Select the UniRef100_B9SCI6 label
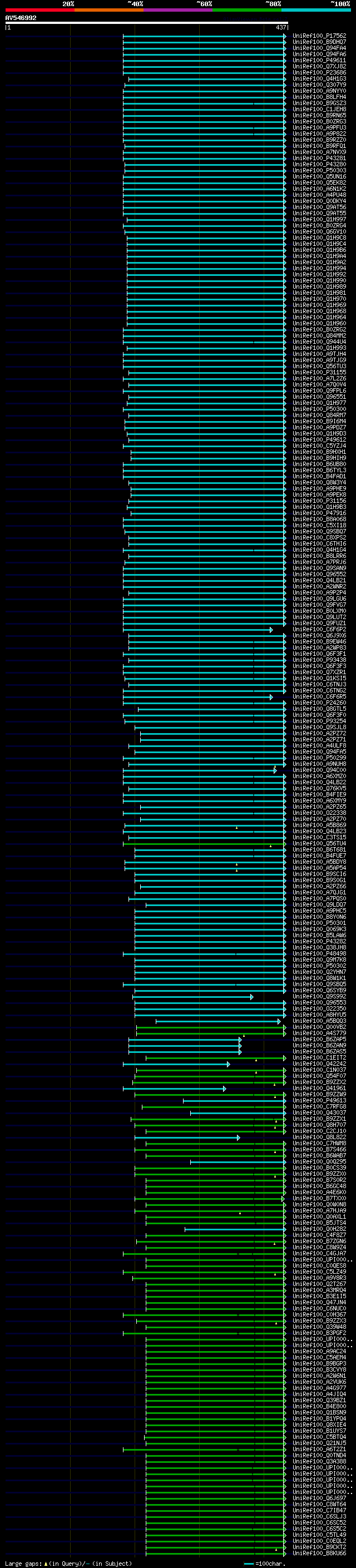The width and height of the screenshot is (356, 1568). pos(319,874)
